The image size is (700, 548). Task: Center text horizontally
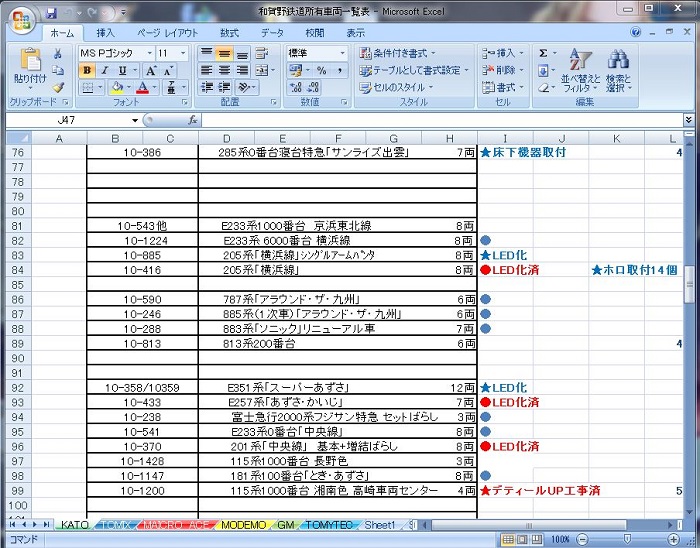(x=224, y=71)
